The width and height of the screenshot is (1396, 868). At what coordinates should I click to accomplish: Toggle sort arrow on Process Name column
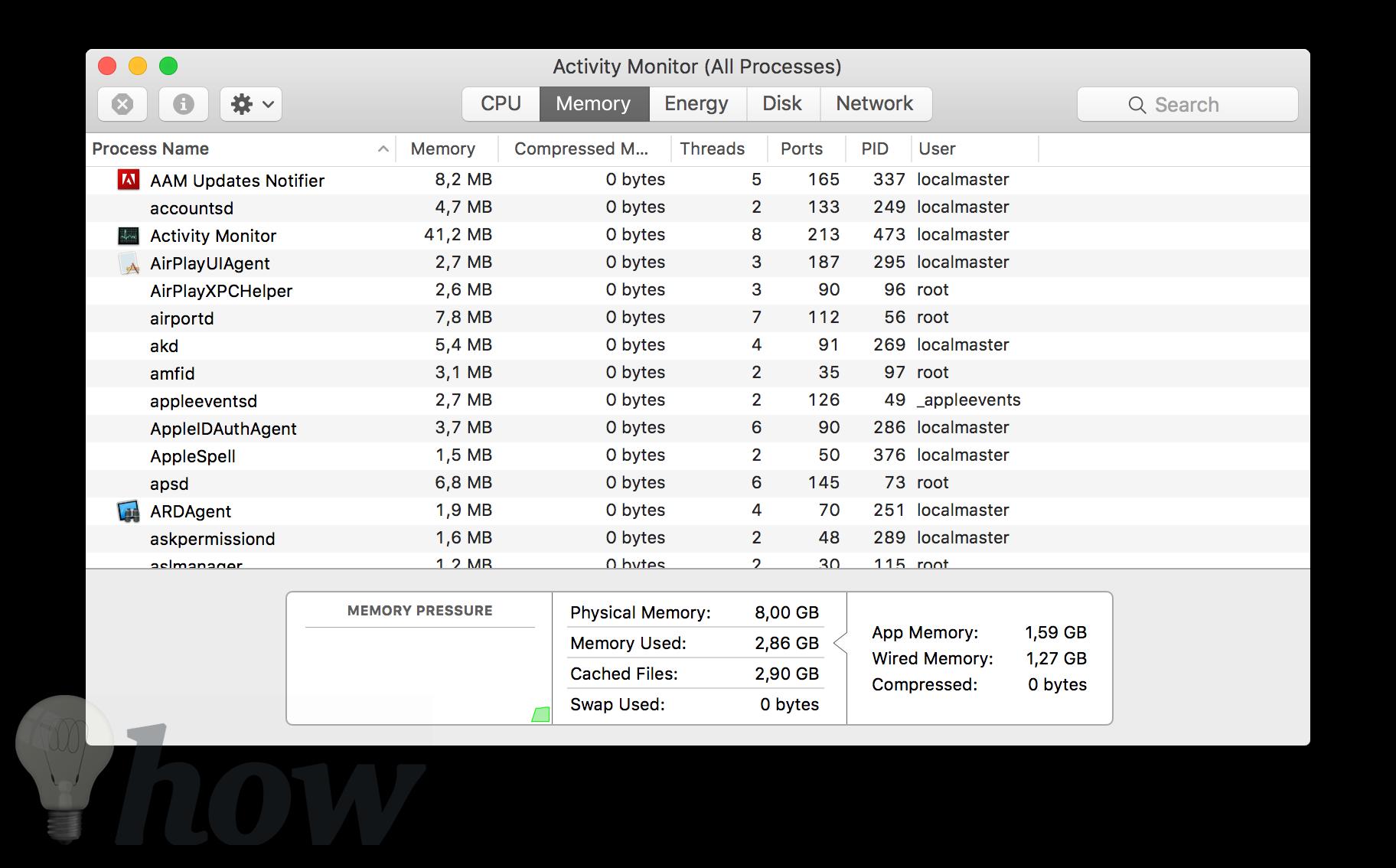(383, 149)
